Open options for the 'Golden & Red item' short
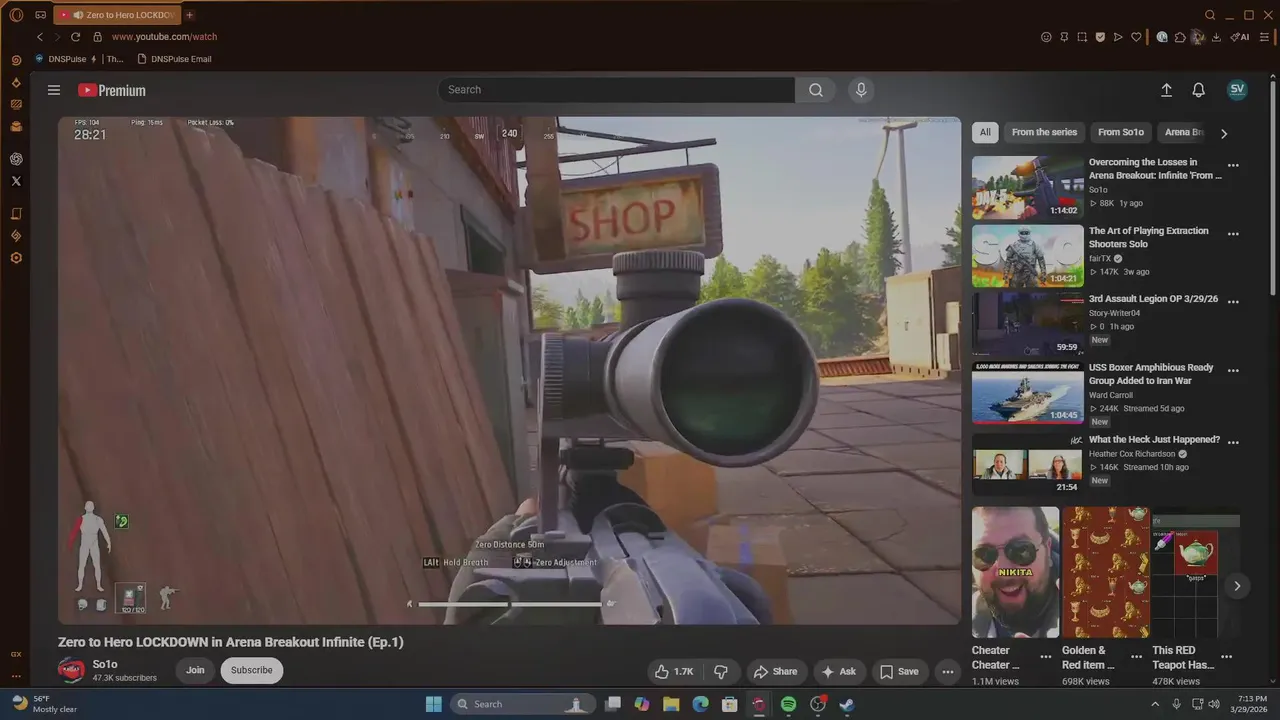 (1136, 657)
